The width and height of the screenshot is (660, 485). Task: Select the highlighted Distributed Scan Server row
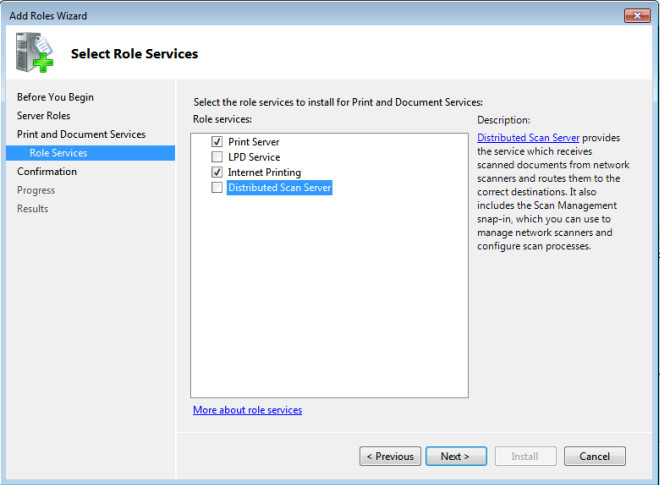(x=279, y=187)
